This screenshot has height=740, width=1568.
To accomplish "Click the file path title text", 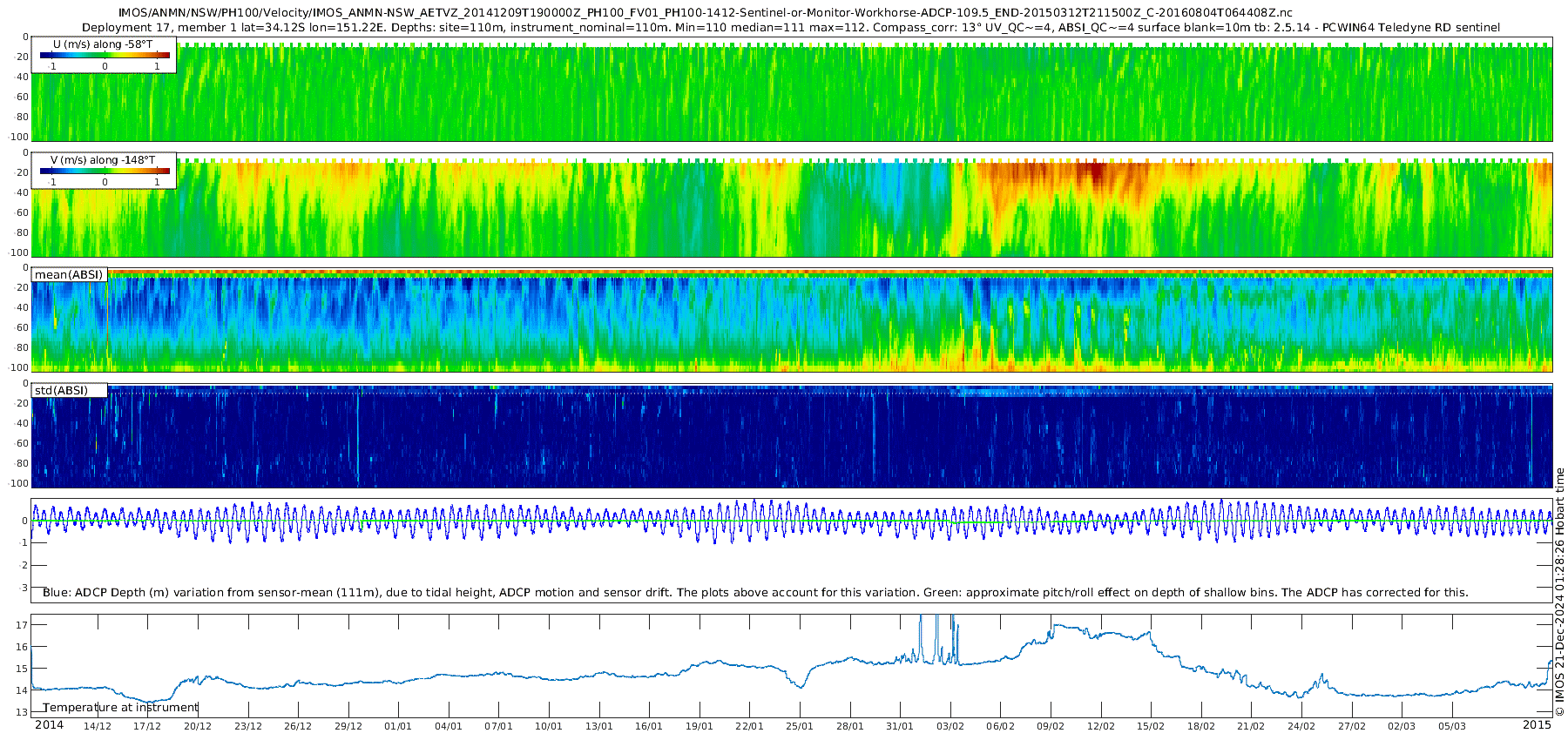I will 706,13.
